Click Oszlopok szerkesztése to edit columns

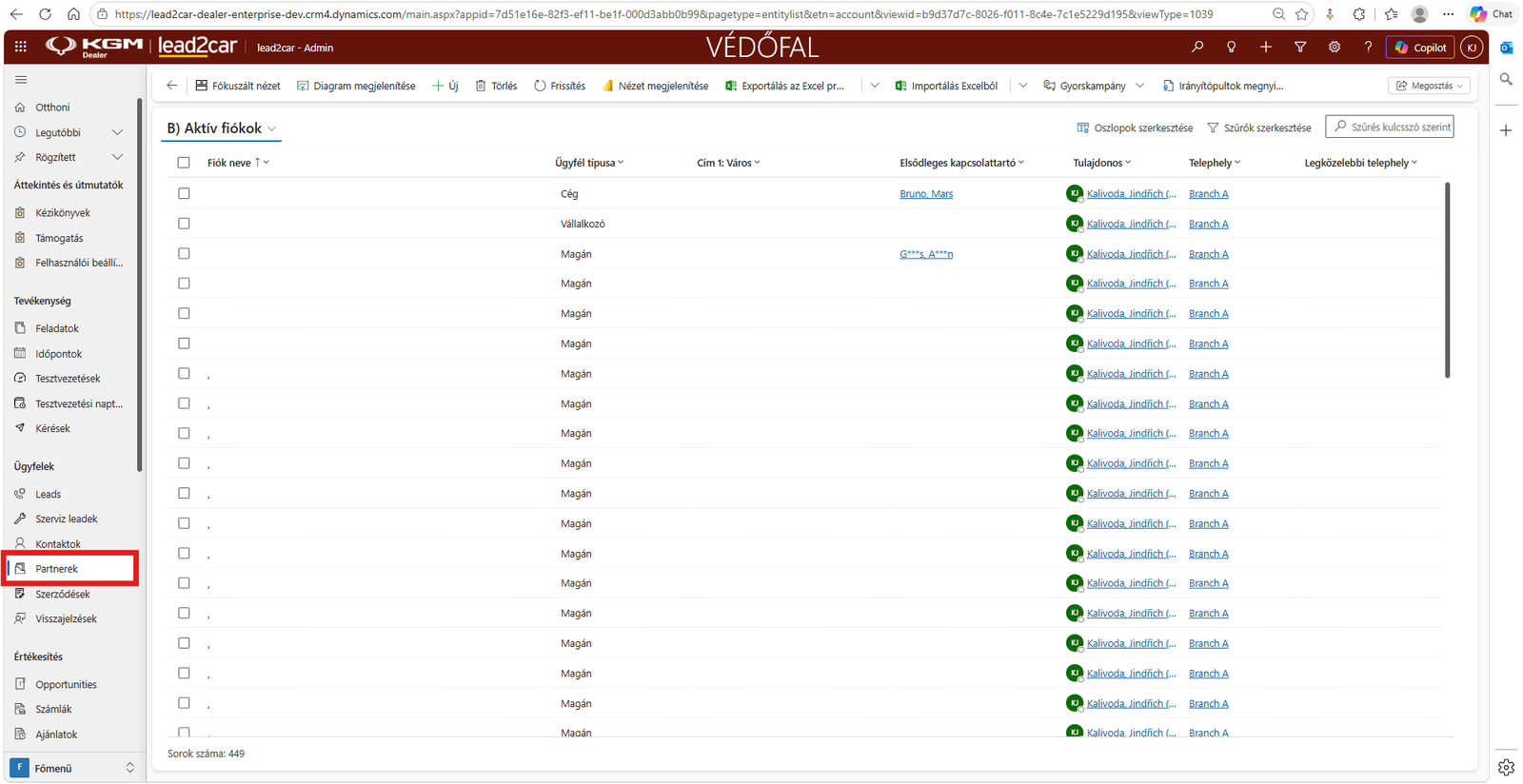coord(1135,127)
